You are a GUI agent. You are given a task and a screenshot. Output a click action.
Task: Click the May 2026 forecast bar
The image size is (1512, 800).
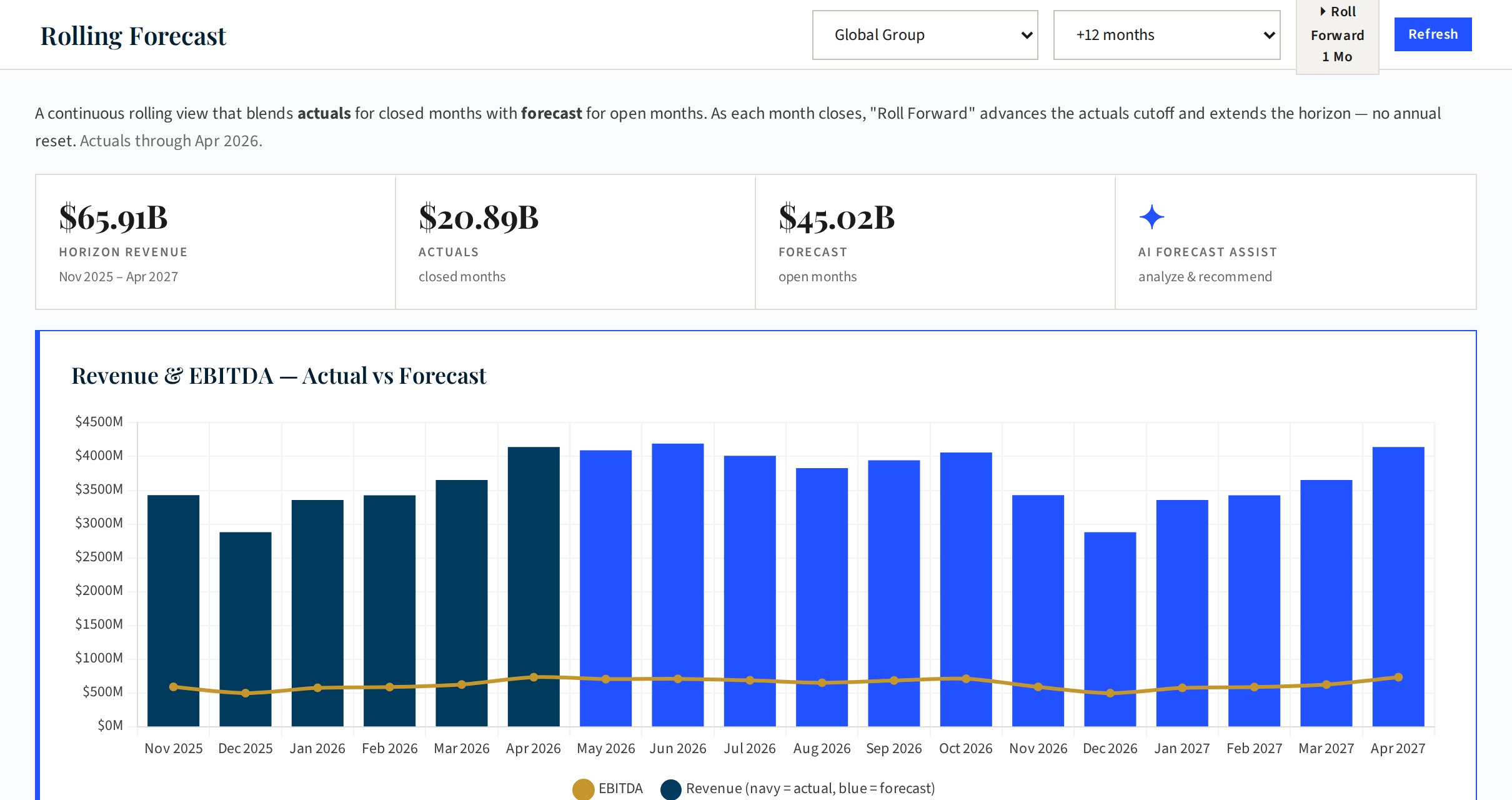tap(605, 588)
